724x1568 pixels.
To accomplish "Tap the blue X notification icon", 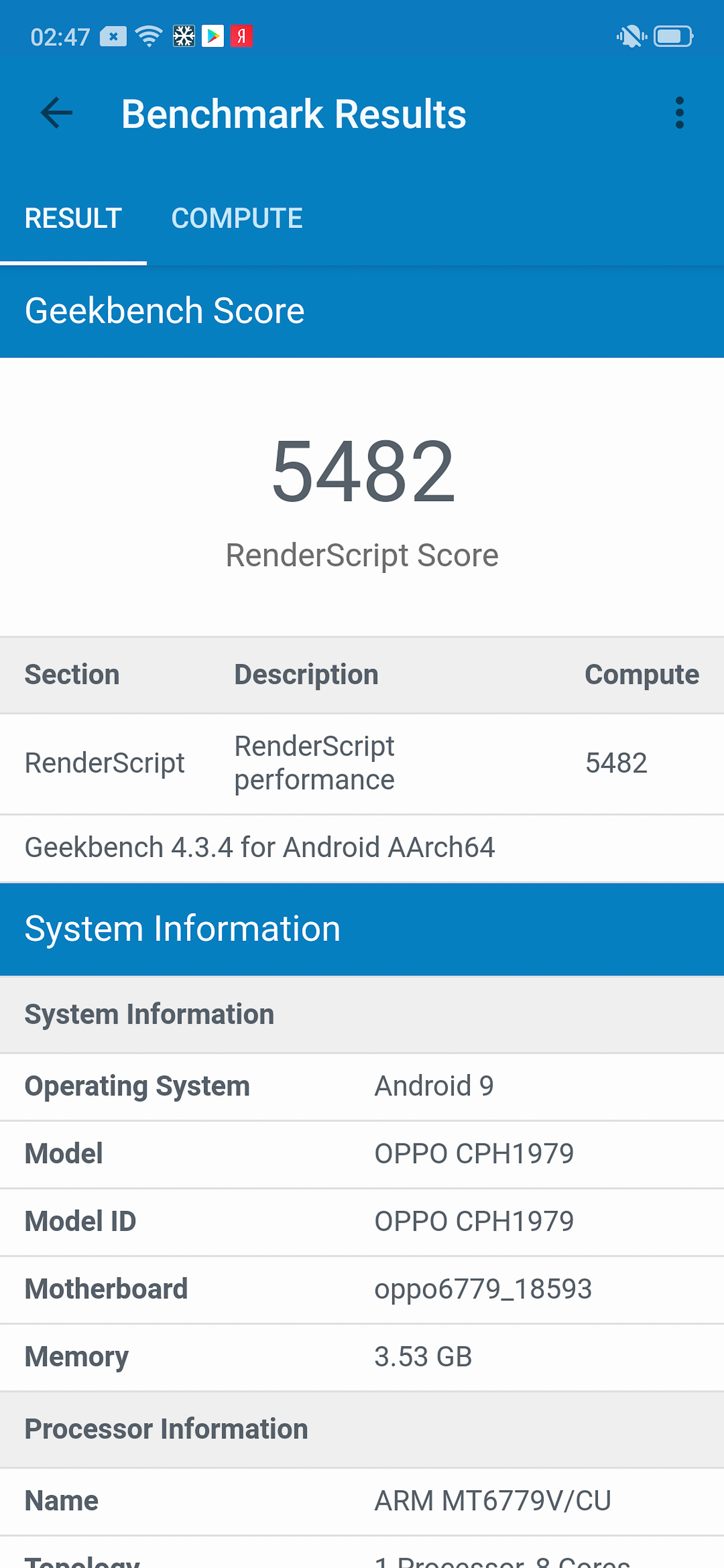I will coord(113,37).
